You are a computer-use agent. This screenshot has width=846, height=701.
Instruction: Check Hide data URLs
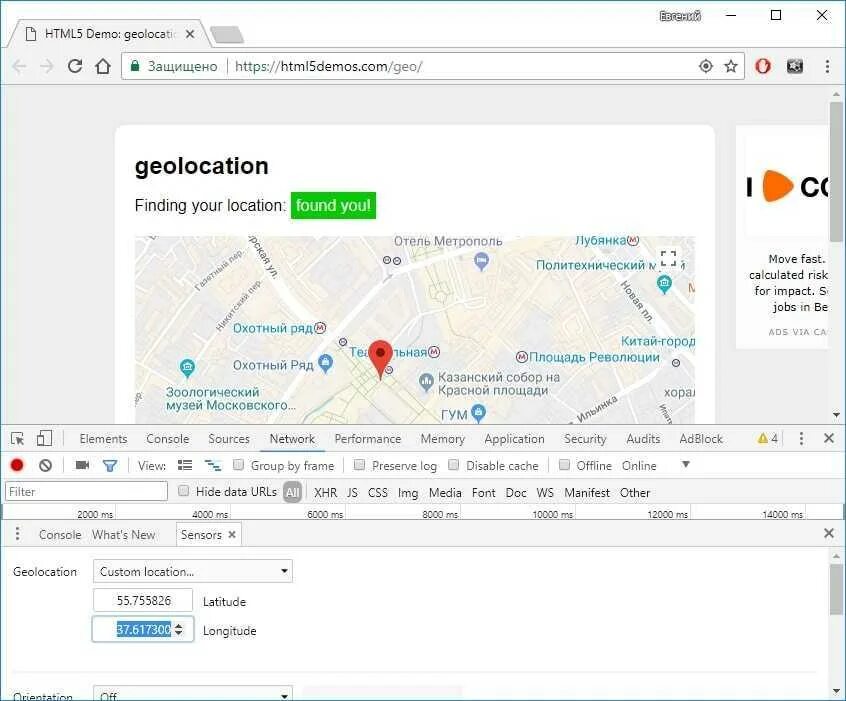coord(183,491)
